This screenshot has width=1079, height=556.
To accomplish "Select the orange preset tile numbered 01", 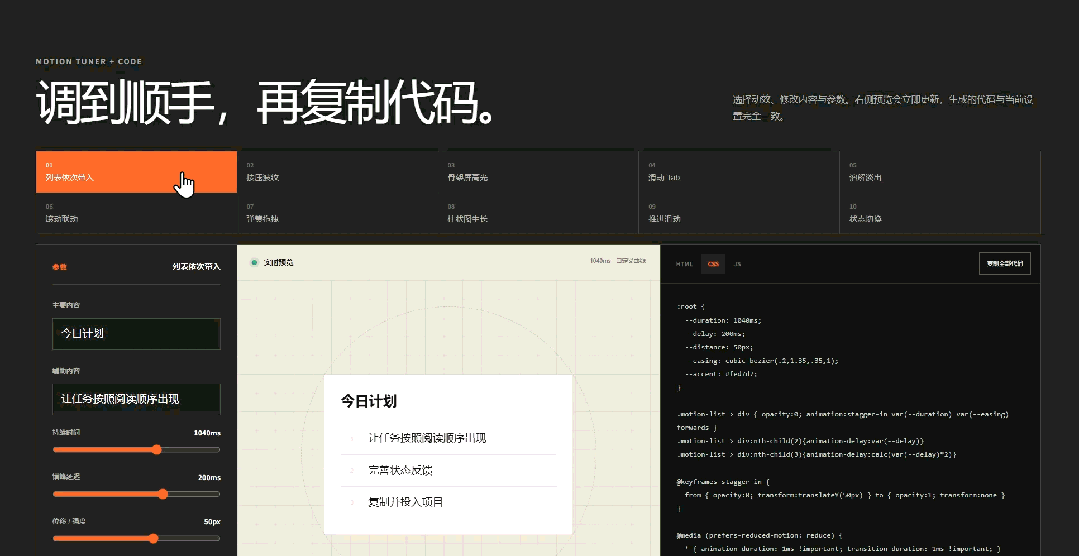I will click(x=136, y=172).
